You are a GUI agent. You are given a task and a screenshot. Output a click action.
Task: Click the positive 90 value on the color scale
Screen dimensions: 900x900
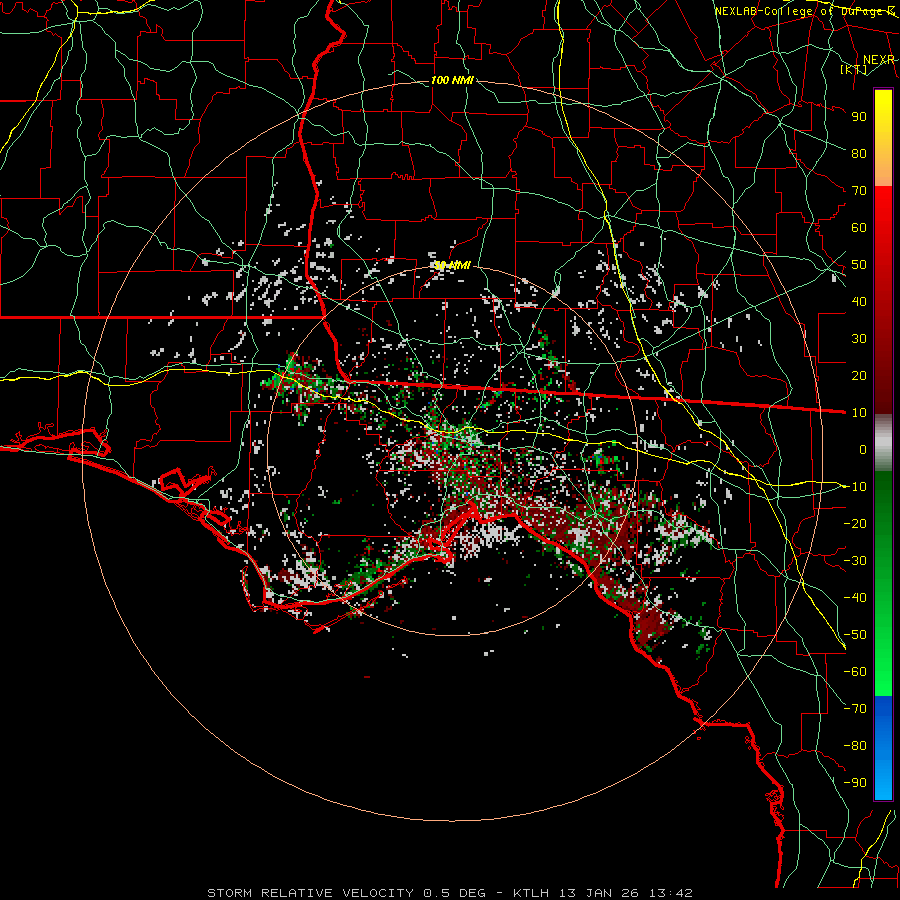pyautogui.click(x=859, y=117)
